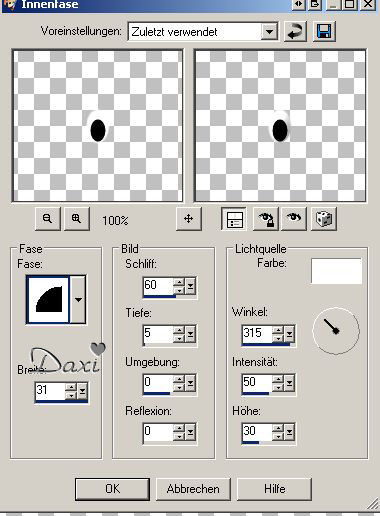Viewport: 380px width, 516px height.
Task: Click the OK button
Action: click(x=112, y=489)
